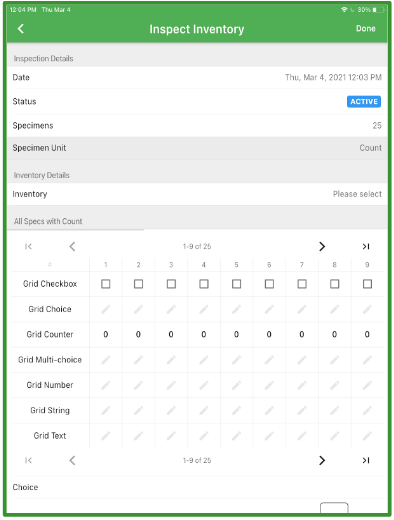Go to next page in top pager
394x520 pixels.
pos(322,246)
